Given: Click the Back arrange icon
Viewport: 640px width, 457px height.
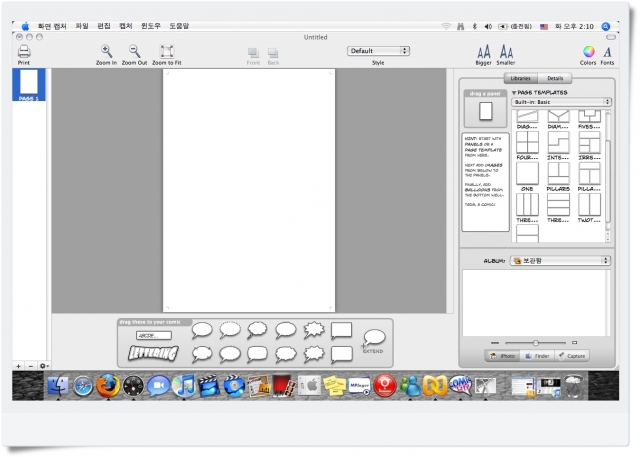Looking at the screenshot, I should tap(273, 53).
